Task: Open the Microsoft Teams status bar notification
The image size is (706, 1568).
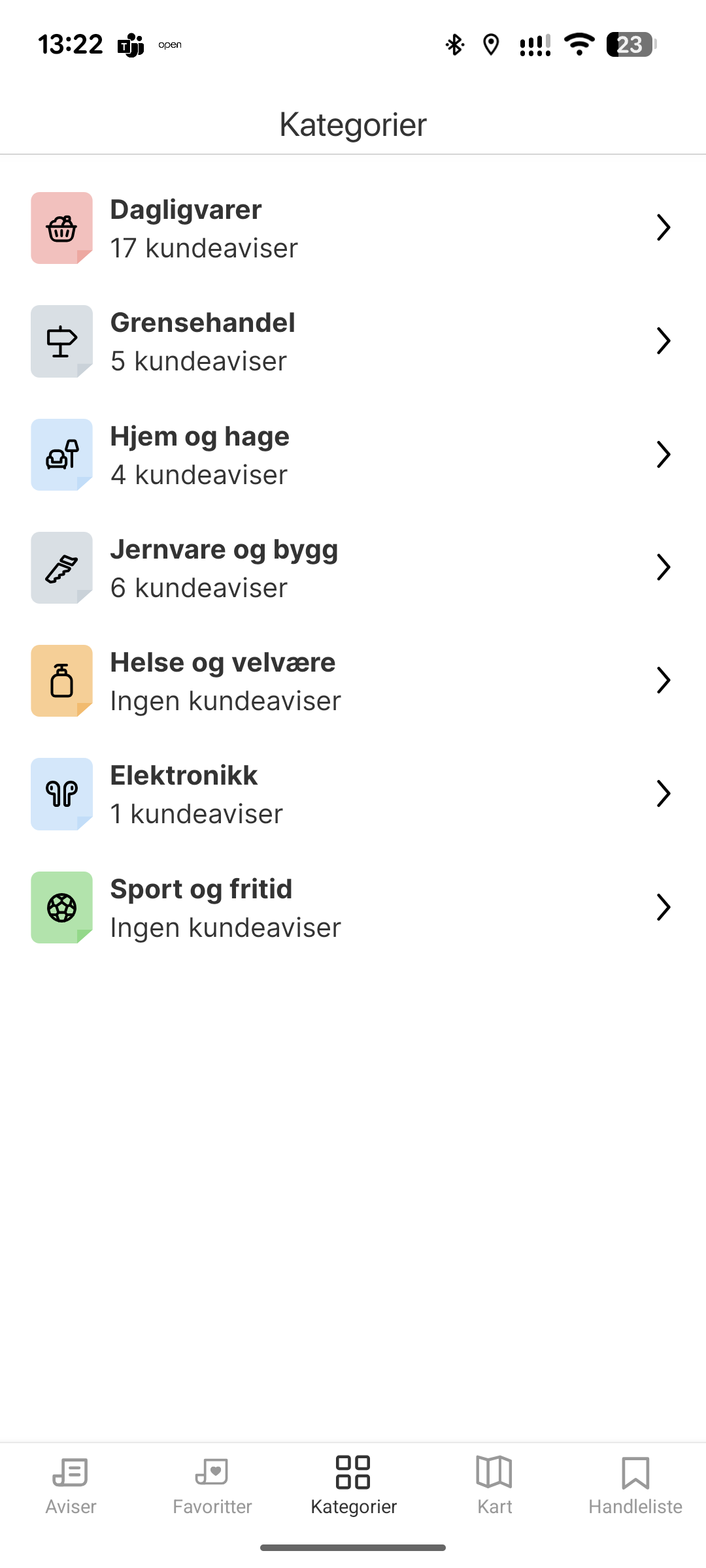Action: point(131,45)
